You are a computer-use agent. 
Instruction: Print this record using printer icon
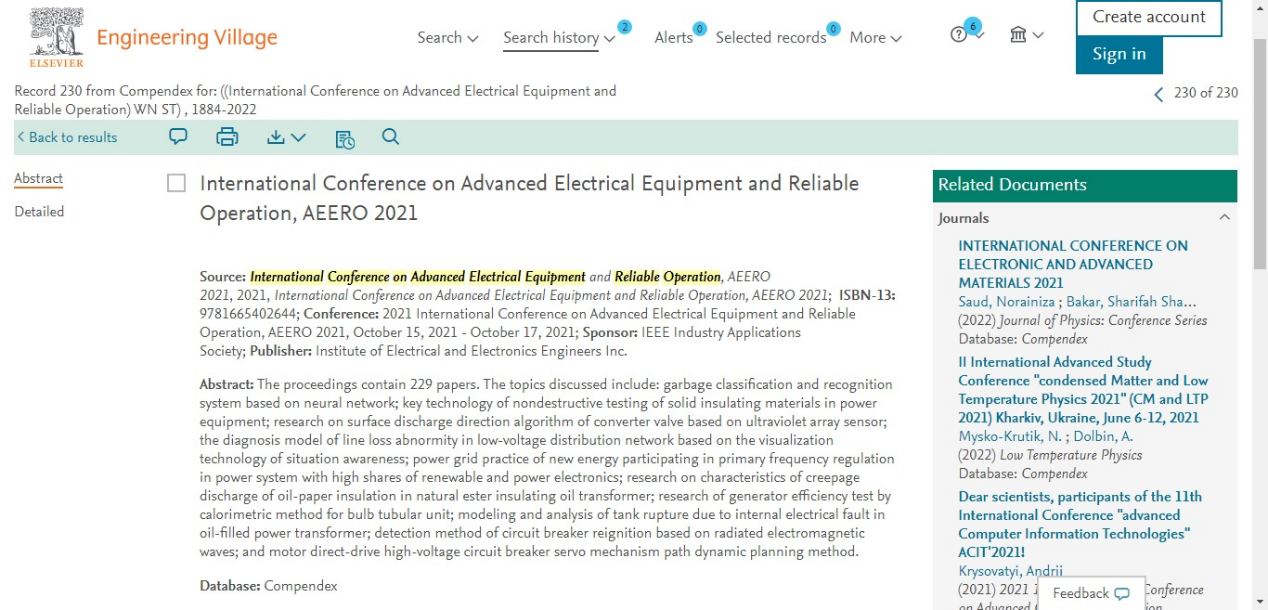coord(227,137)
